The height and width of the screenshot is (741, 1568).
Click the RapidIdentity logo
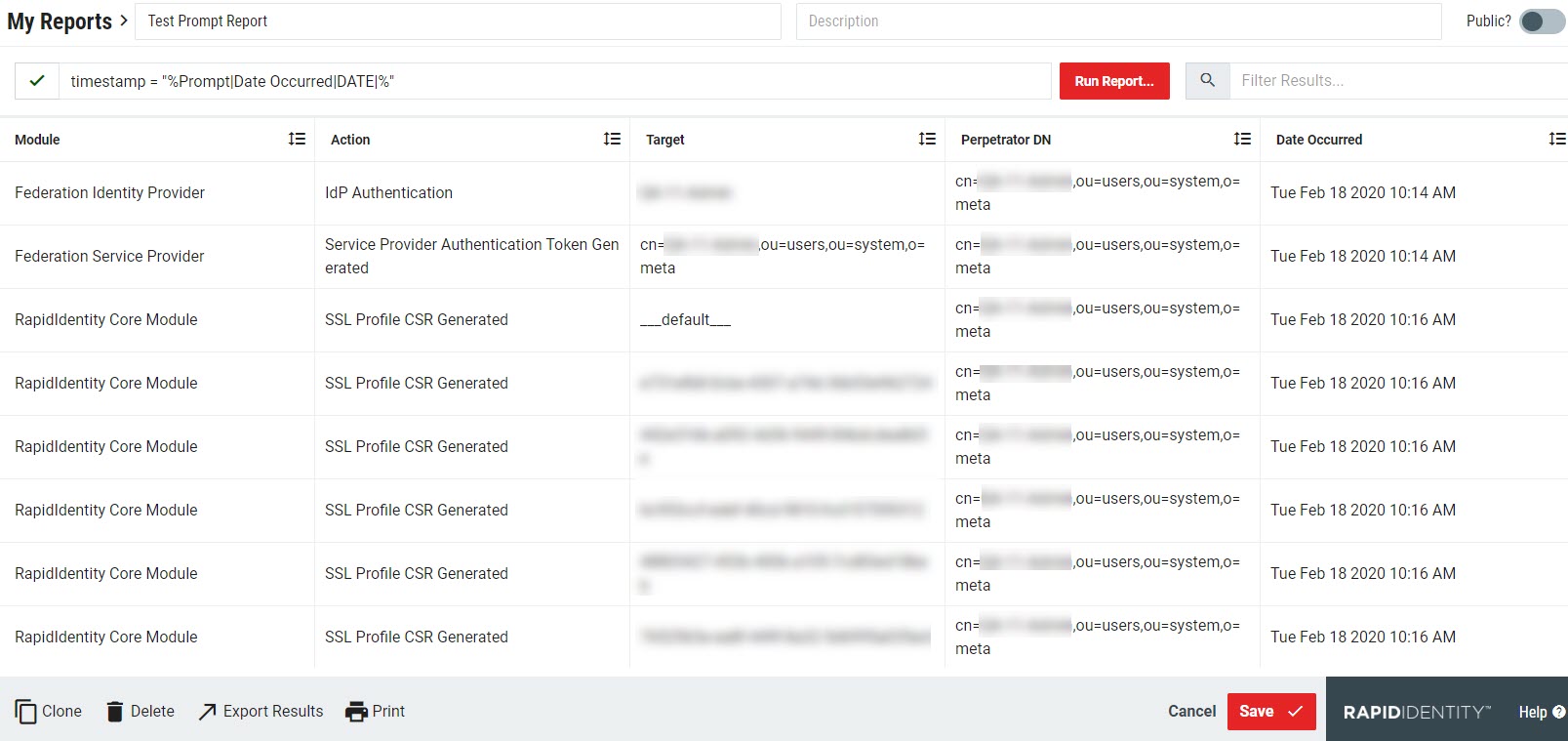point(1417,712)
